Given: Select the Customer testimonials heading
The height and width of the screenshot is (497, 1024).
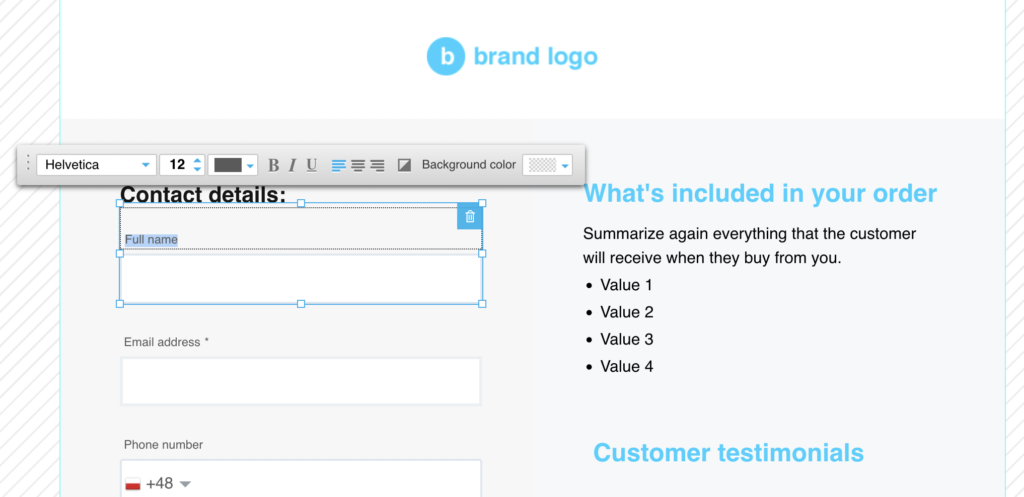Looking at the screenshot, I should click(728, 453).
